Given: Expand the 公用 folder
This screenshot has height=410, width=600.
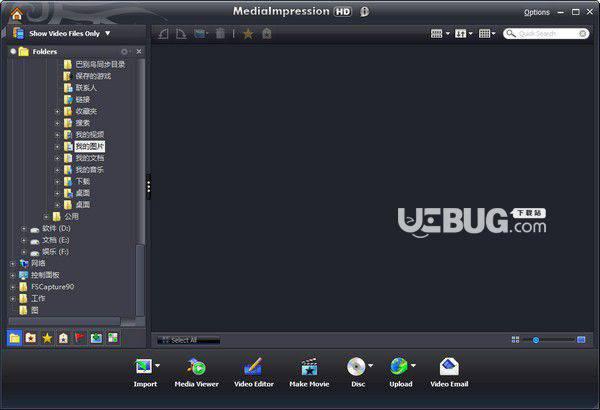Looking at the screenshot, I should tap(46, 217).
